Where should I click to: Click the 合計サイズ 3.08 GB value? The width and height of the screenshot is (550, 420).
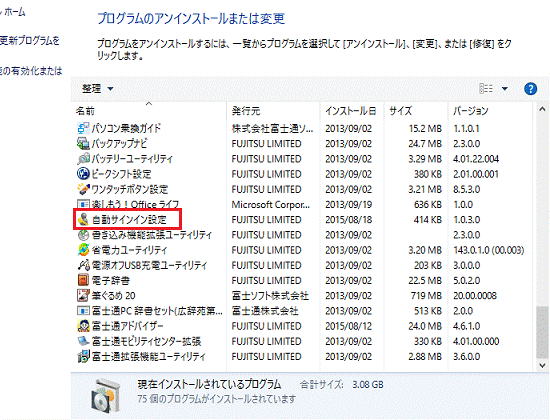[368, 385]
